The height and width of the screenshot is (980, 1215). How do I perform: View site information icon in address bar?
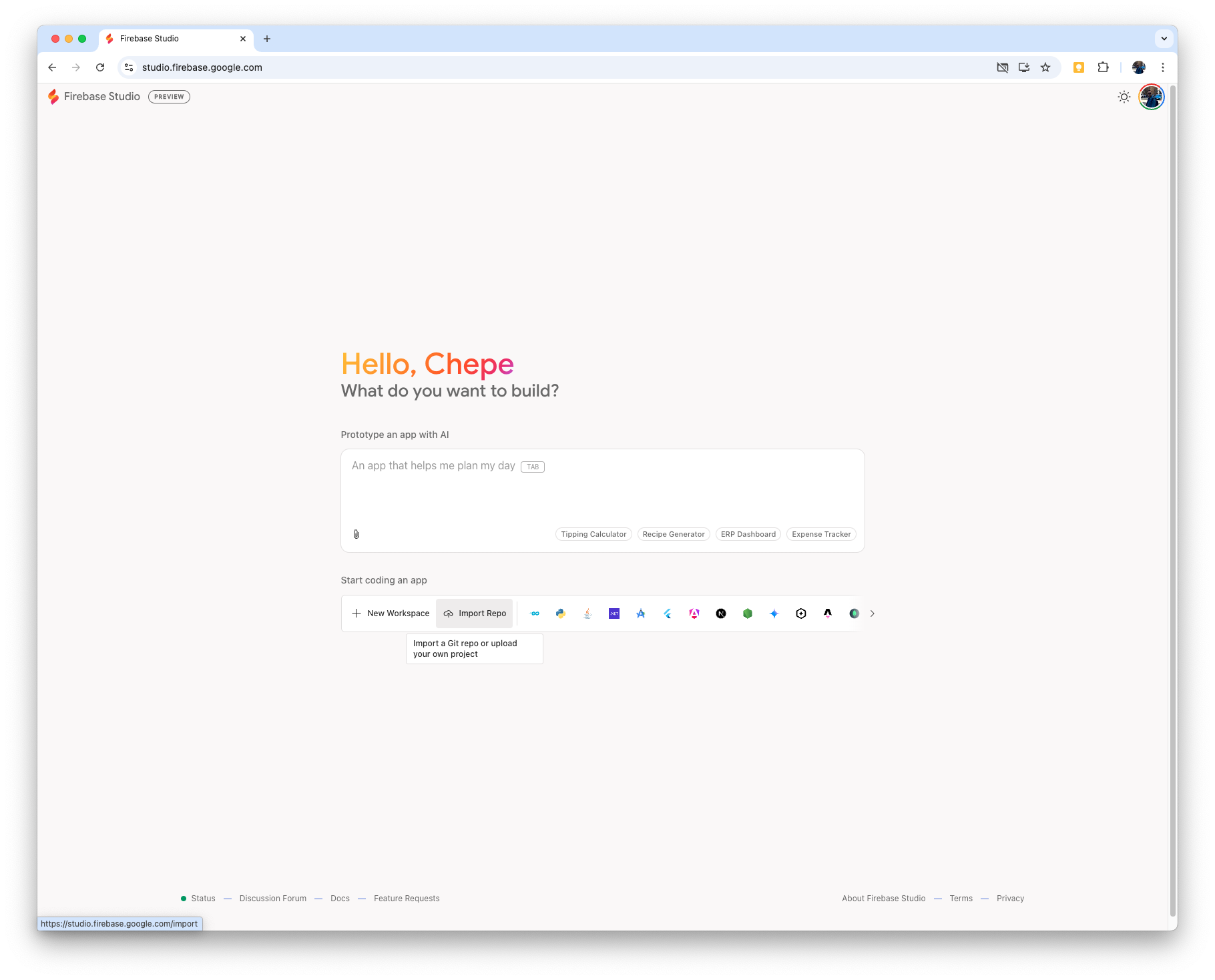tap(130, 67)
